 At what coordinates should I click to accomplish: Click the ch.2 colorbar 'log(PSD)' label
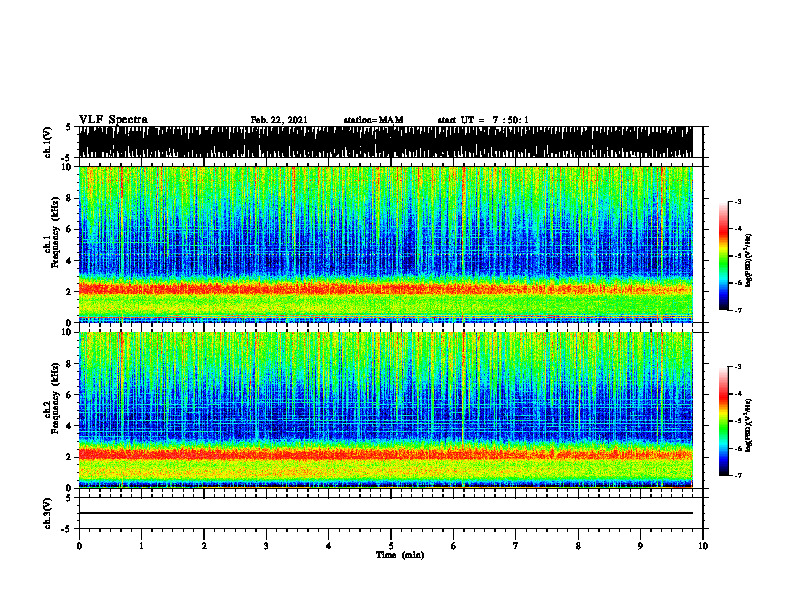(749, 425)
